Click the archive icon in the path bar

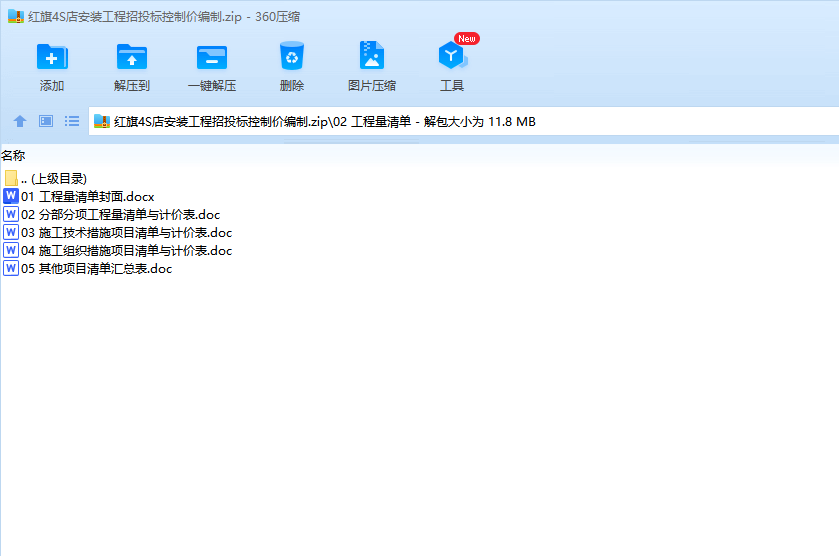[102, 121]
